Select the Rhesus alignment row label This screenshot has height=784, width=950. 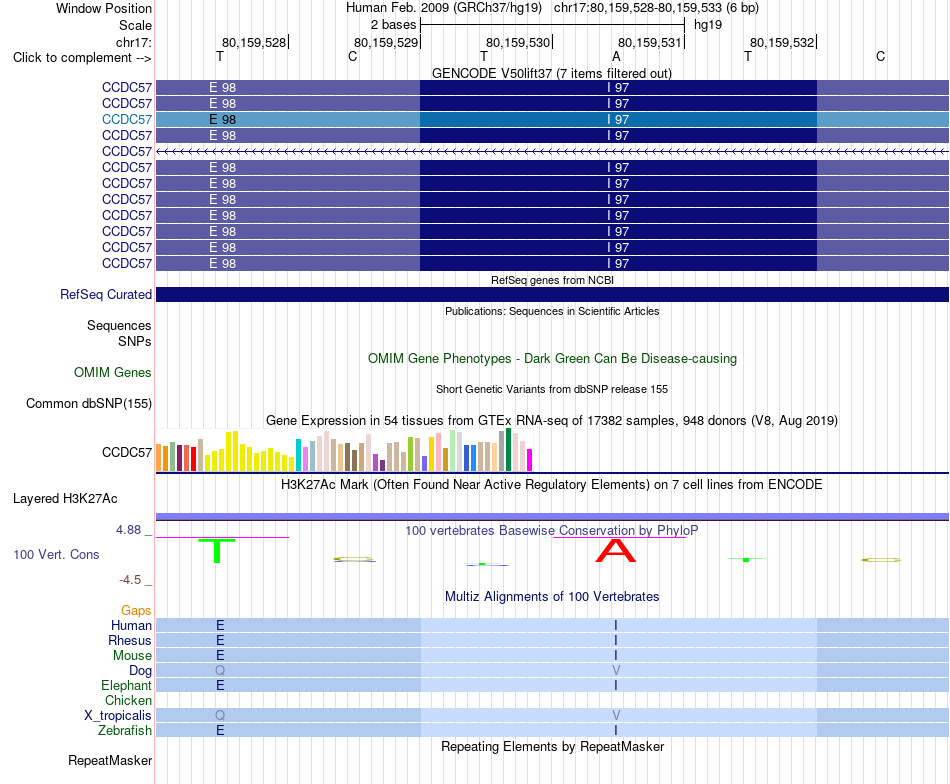point(130,640)
